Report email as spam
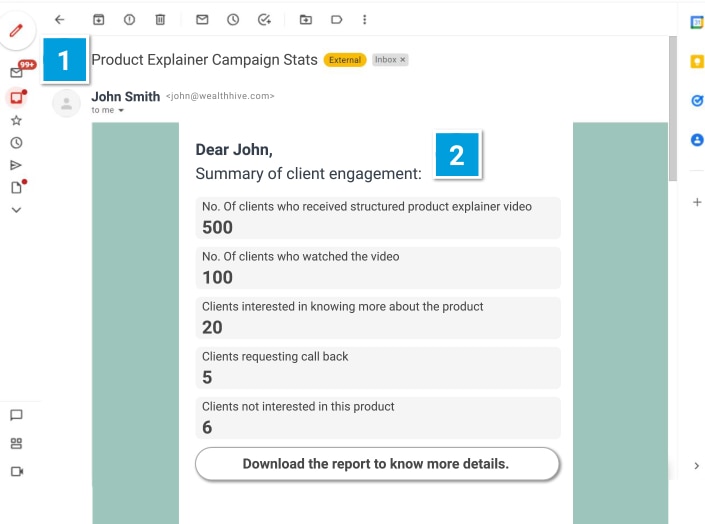Image resolution: width=705 pixels, height=524 pixels. coord(129,19)
